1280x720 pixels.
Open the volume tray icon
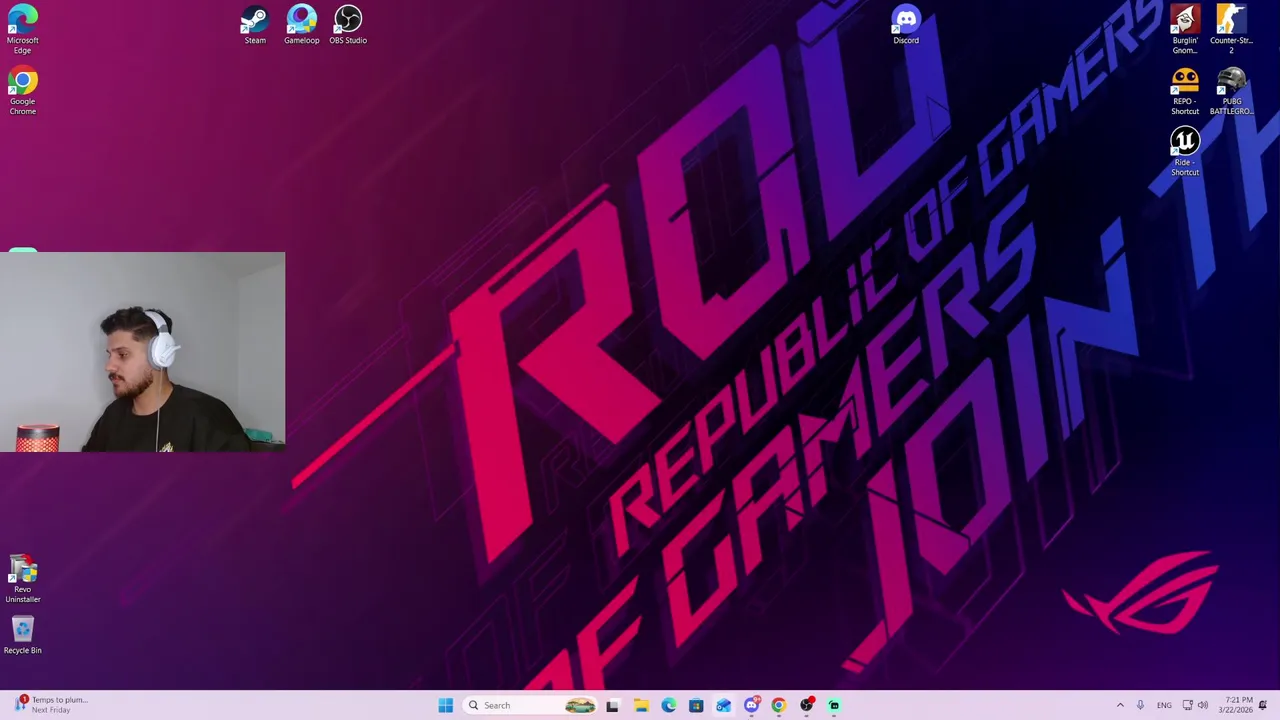(1202, 705)
